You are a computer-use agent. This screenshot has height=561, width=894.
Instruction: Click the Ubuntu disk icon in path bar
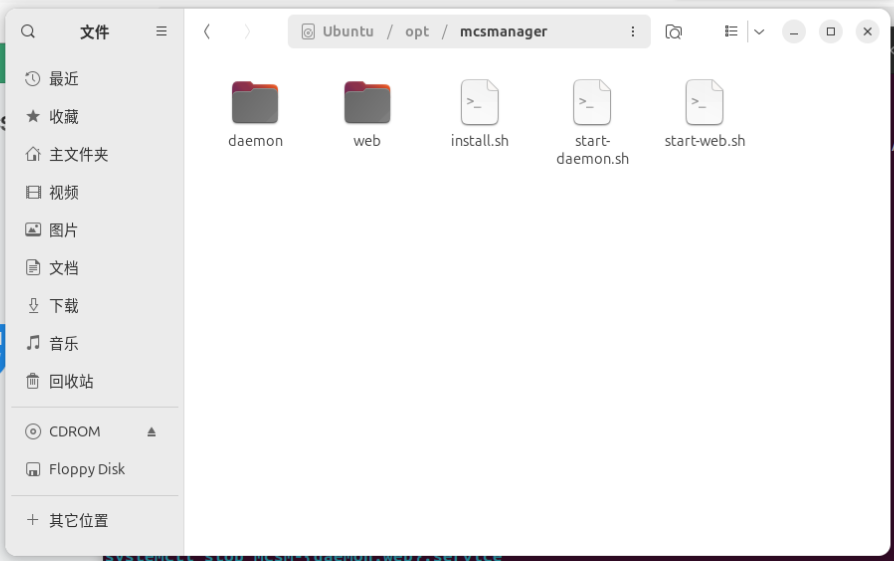(308, 31)
